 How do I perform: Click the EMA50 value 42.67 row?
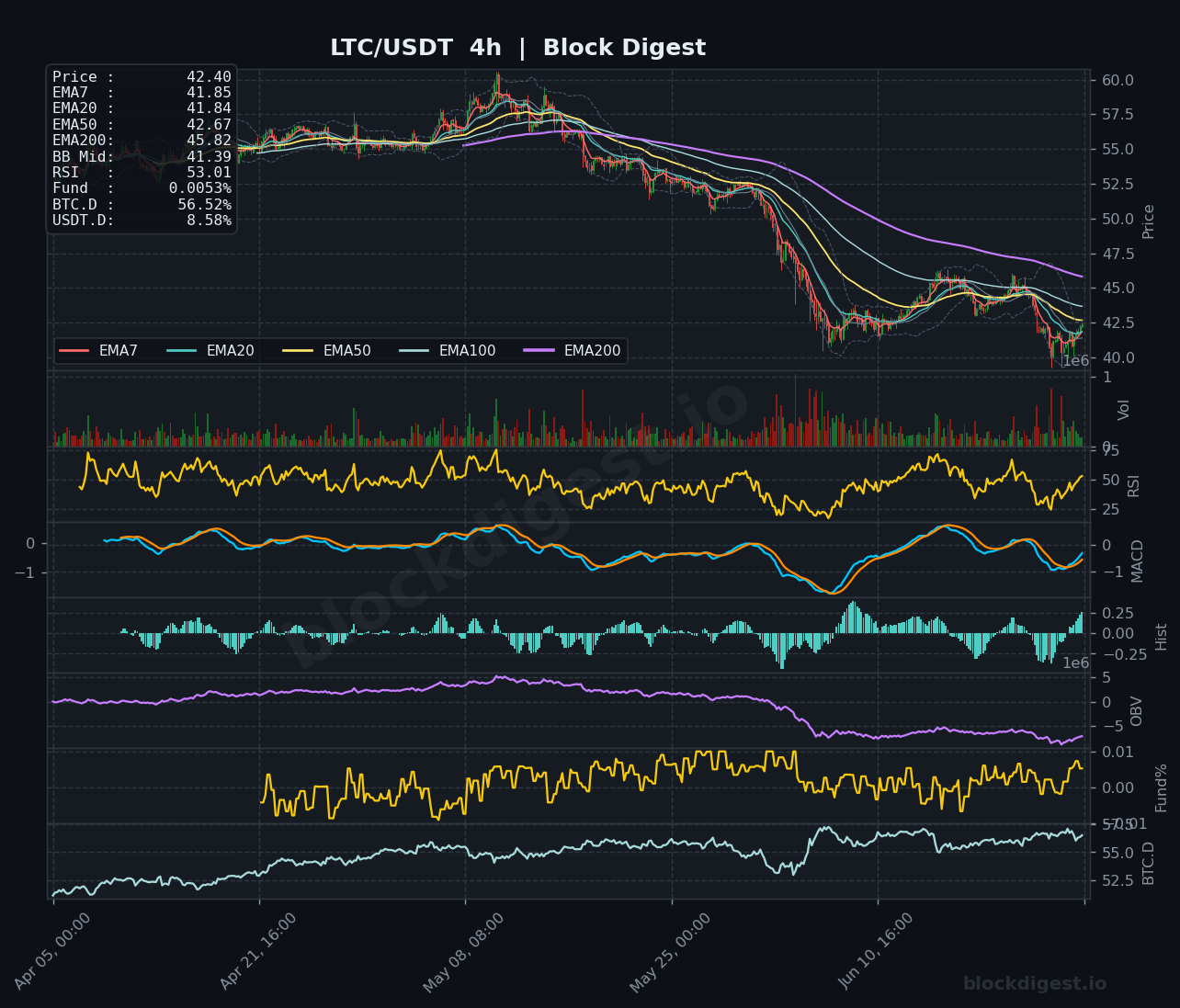142,125
